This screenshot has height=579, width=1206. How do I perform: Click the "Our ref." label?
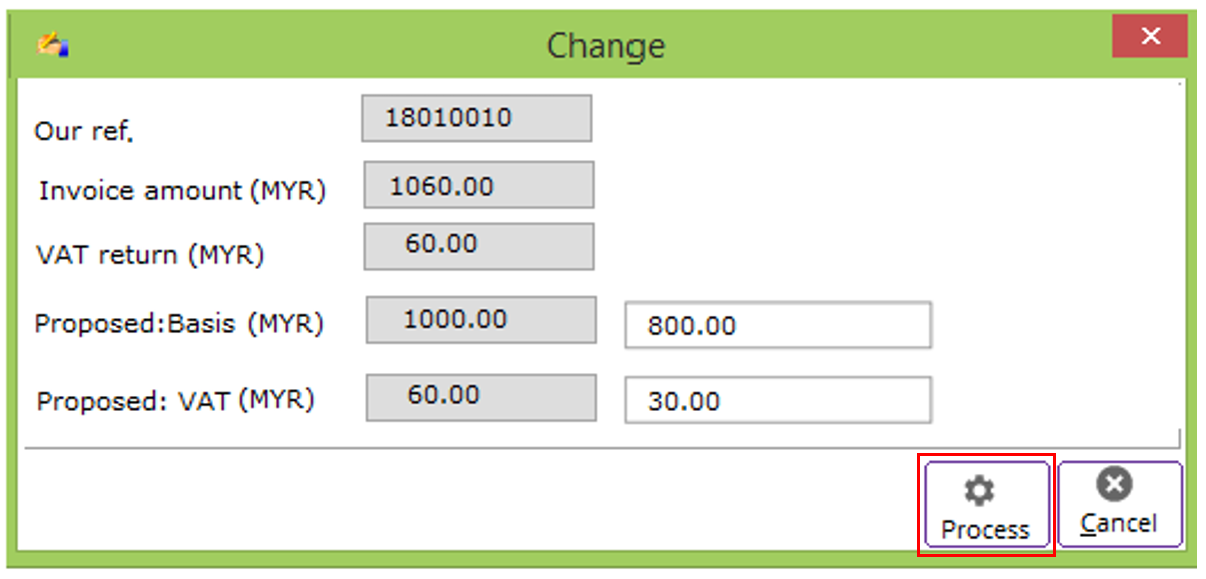click(x=84, y=131)
